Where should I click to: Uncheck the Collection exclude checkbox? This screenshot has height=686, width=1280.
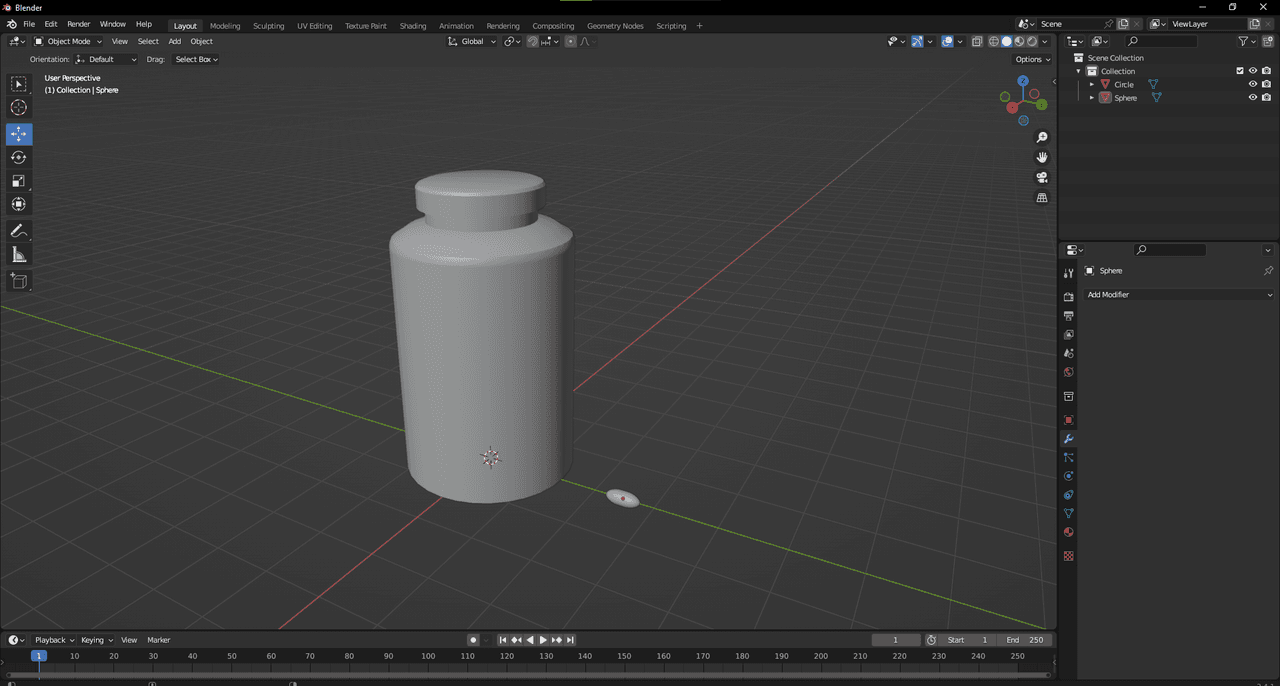tap(1240, 71)
